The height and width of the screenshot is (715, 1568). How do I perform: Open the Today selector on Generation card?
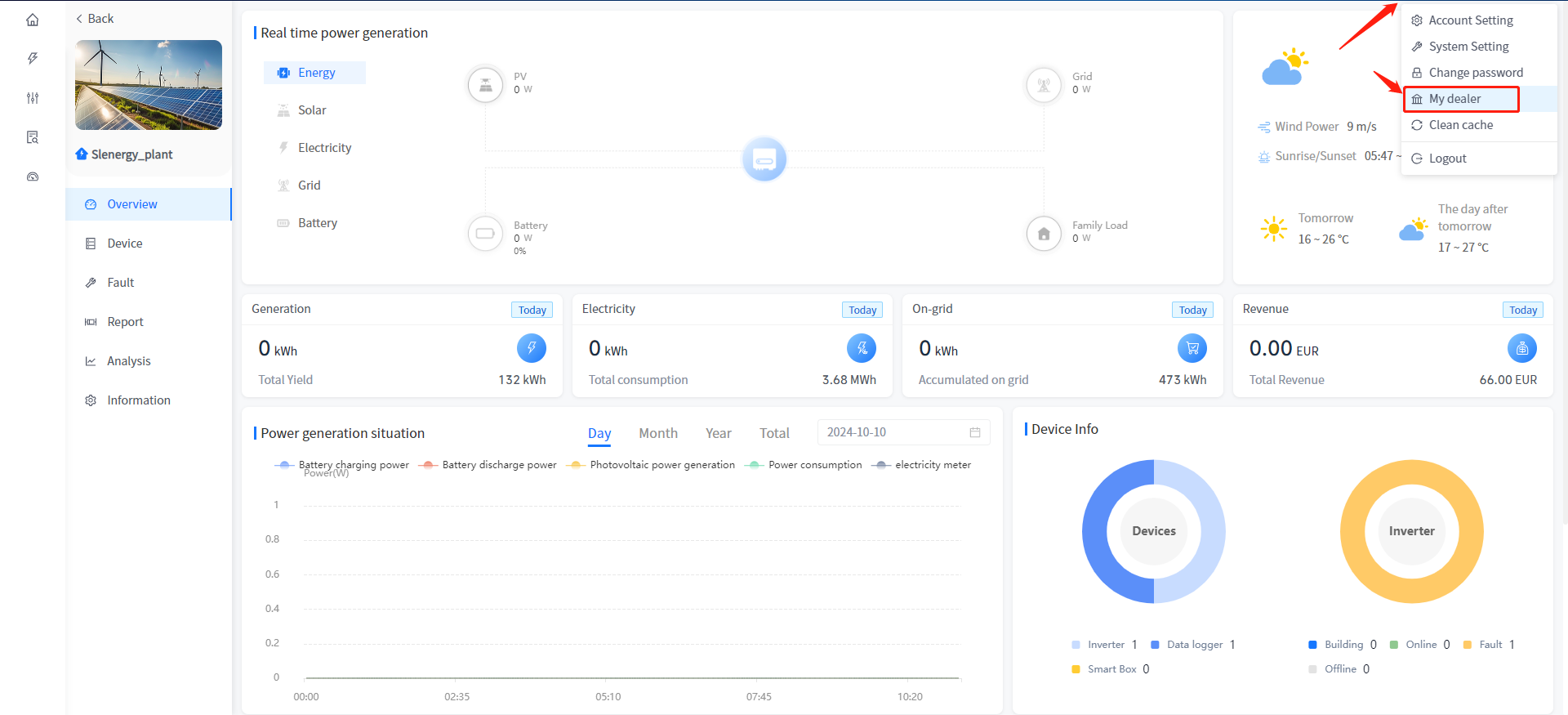pyautogui.click(x=532, y=310)
